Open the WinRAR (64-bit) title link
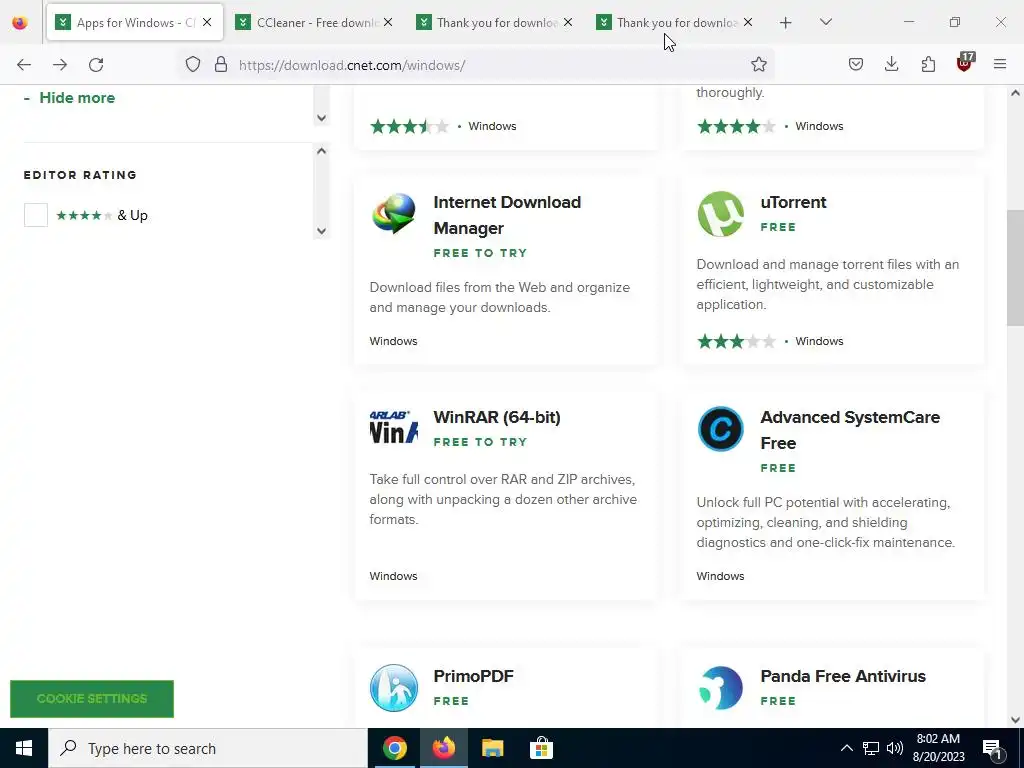 click(x=497, y=417)
